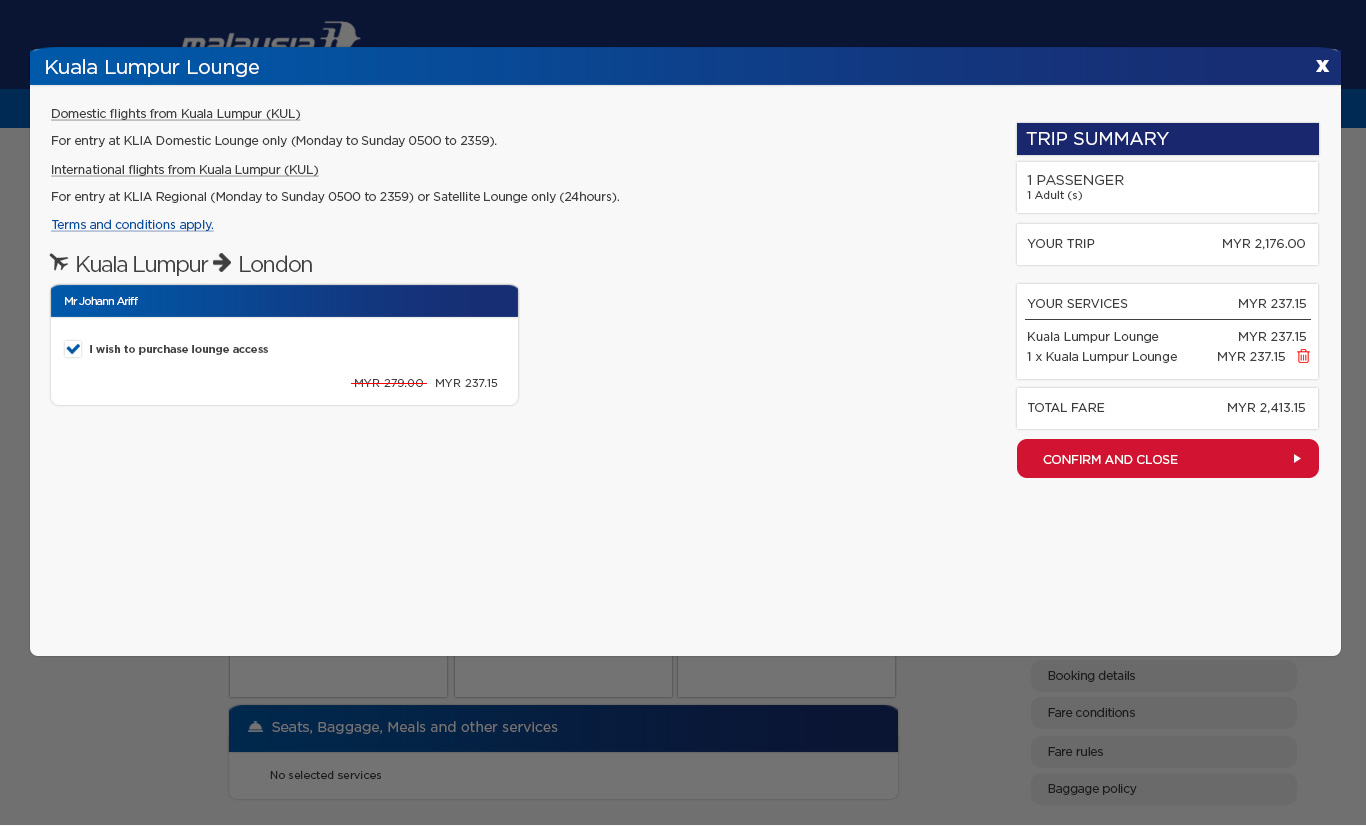The height and width of the screenshot is (826, 1366).
Task: Uncheck the purchase lounge access checkbox
Action: [73, 349]
